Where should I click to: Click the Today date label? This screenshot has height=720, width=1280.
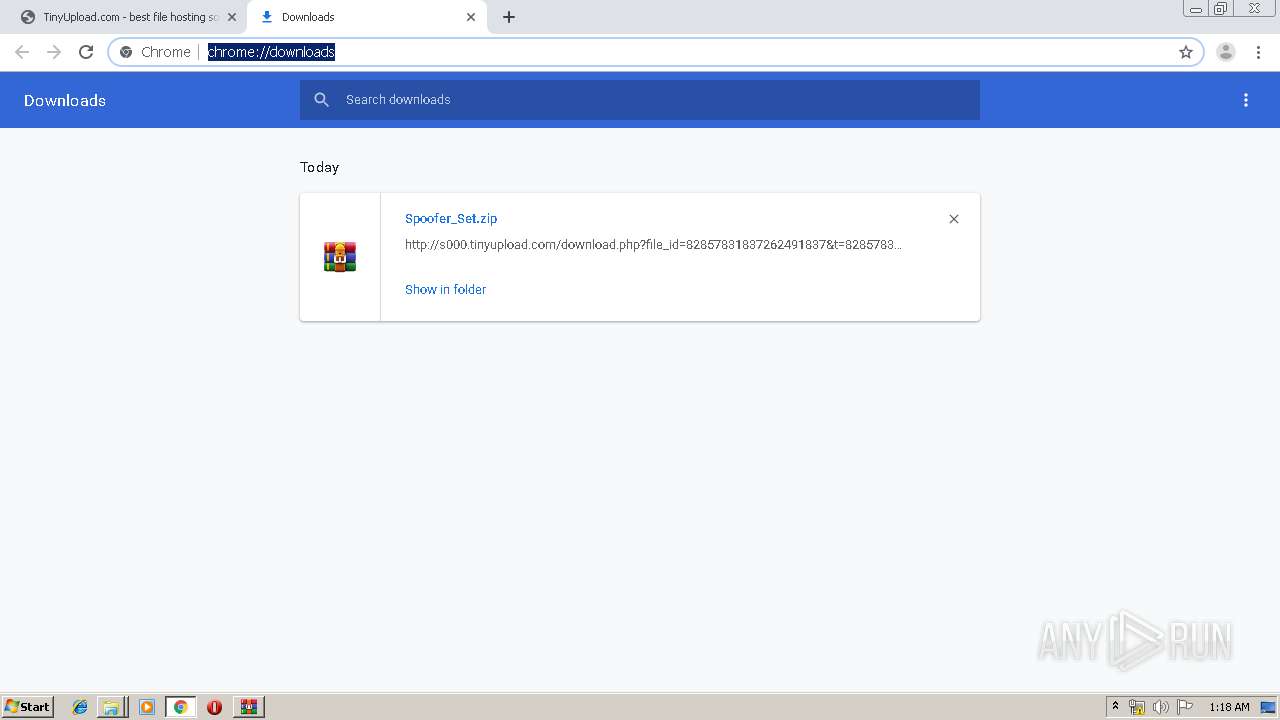(x=320, y=167)
